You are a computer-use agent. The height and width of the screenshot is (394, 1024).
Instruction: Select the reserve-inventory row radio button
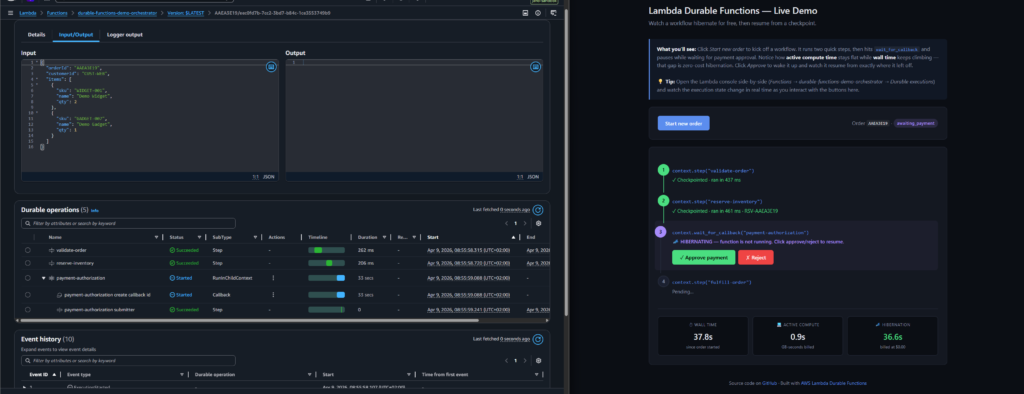[x=27, y=263]
